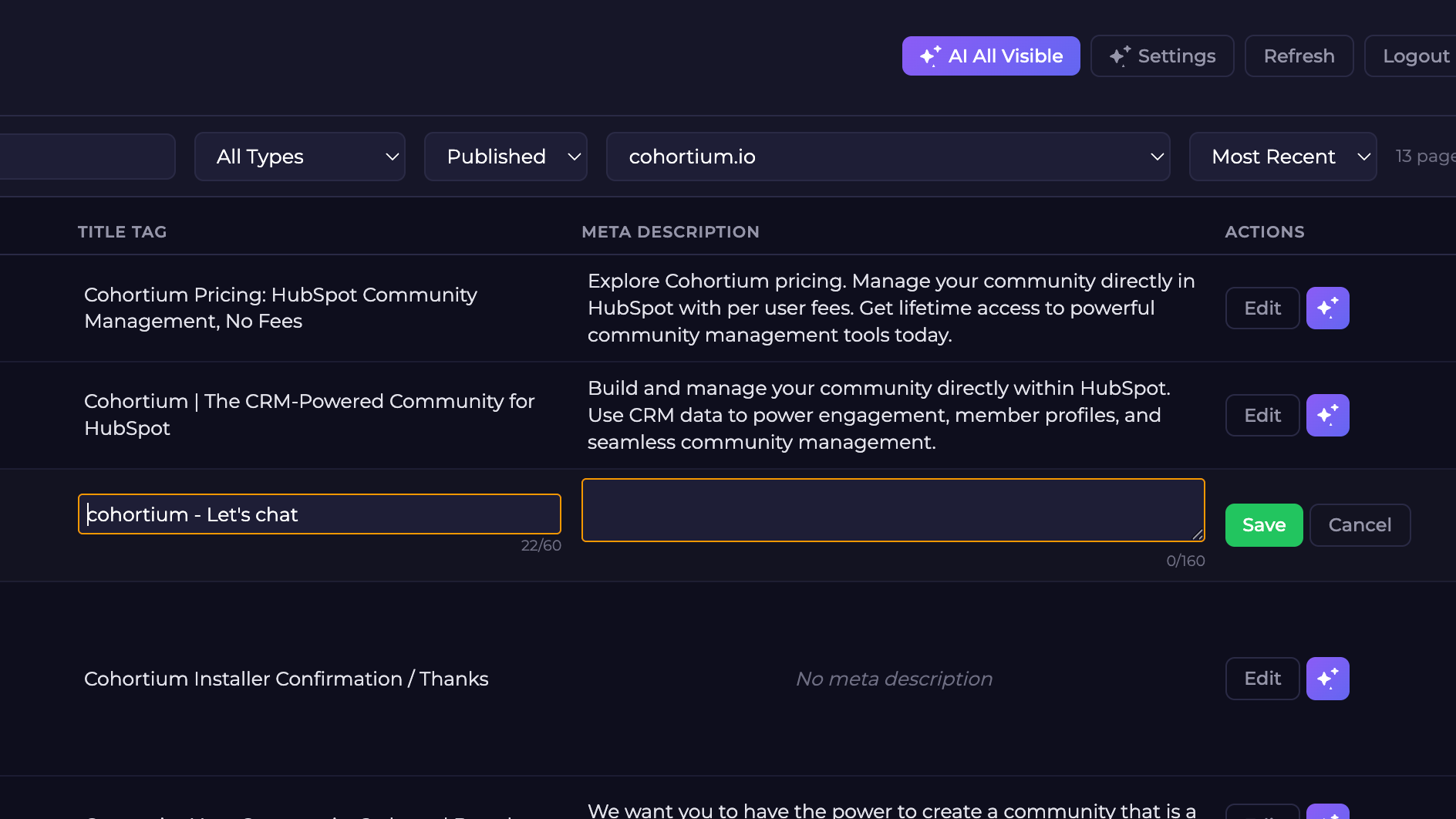Click 'Cohortium Installer Confirmation / Thanks' title
The image size is (1456, 819).
[286, 679]
